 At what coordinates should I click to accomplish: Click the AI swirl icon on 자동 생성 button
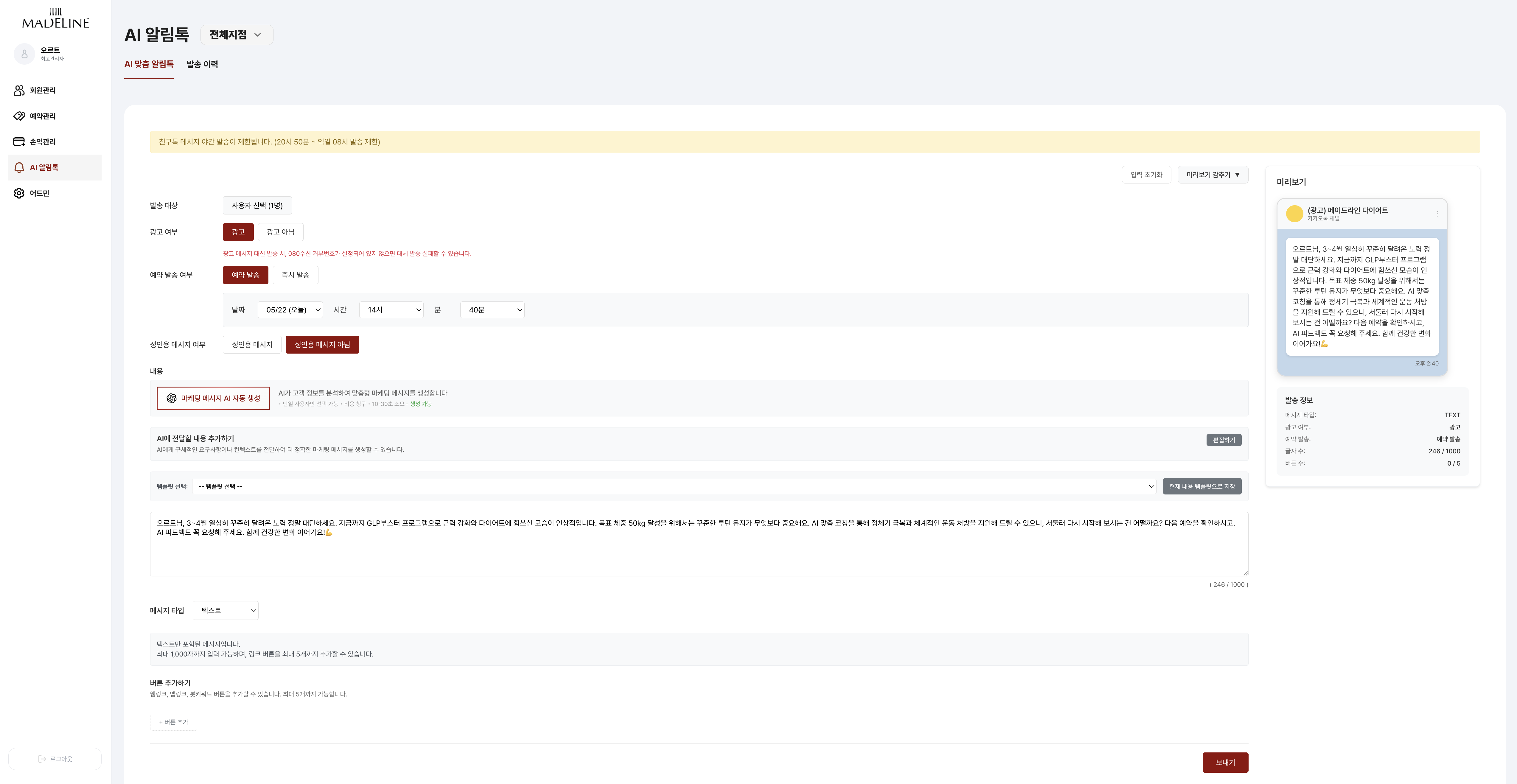pos(171,399)
